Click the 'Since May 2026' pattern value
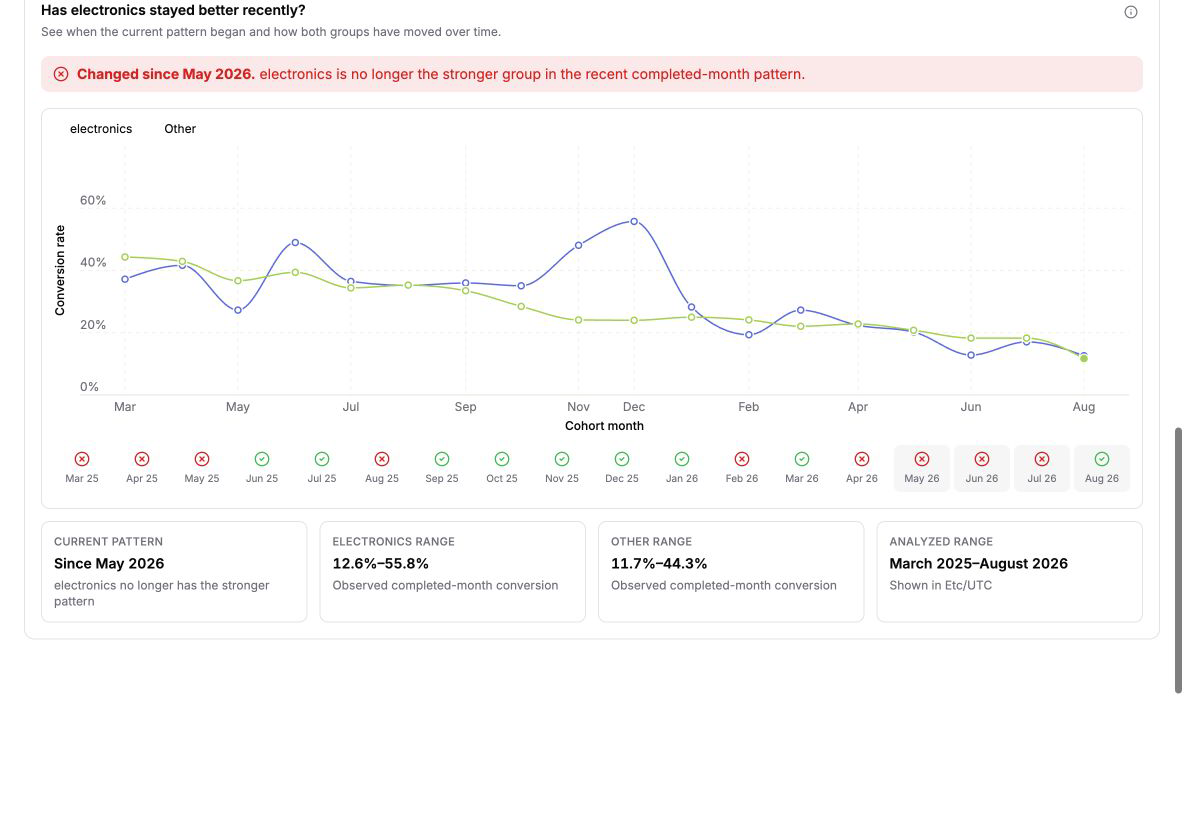 point(109,563)
